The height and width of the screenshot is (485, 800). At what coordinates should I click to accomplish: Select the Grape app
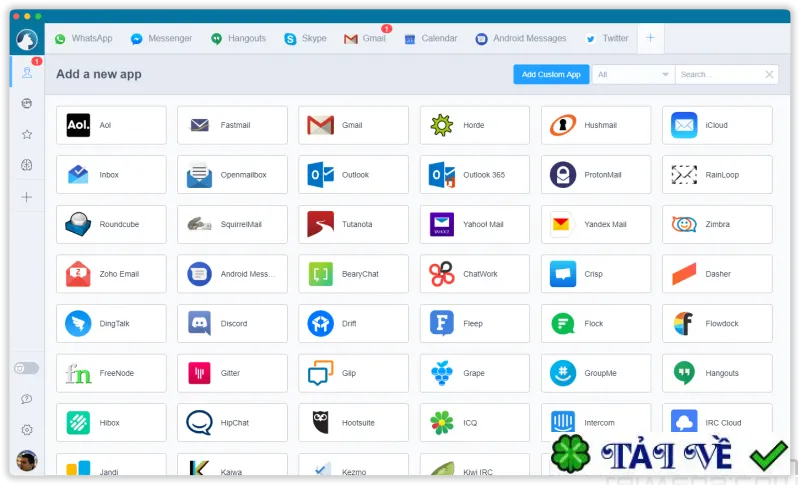click(475, 373)
